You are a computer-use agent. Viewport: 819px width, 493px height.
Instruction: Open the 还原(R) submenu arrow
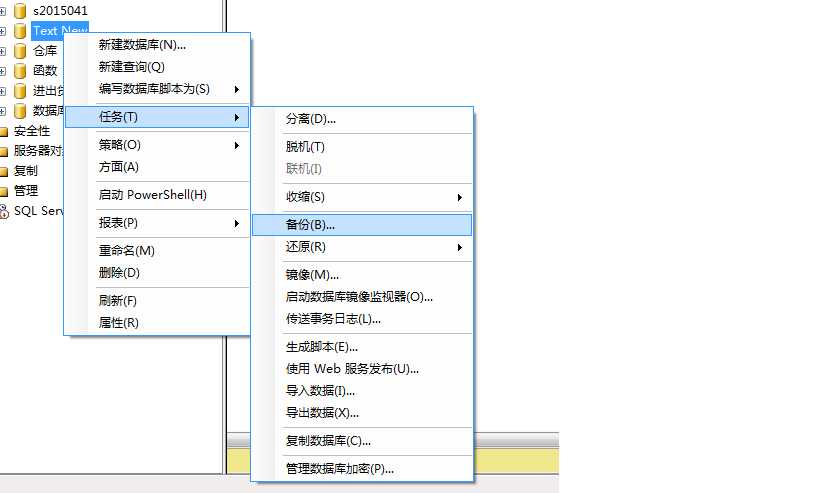click(x=460, y=248)
